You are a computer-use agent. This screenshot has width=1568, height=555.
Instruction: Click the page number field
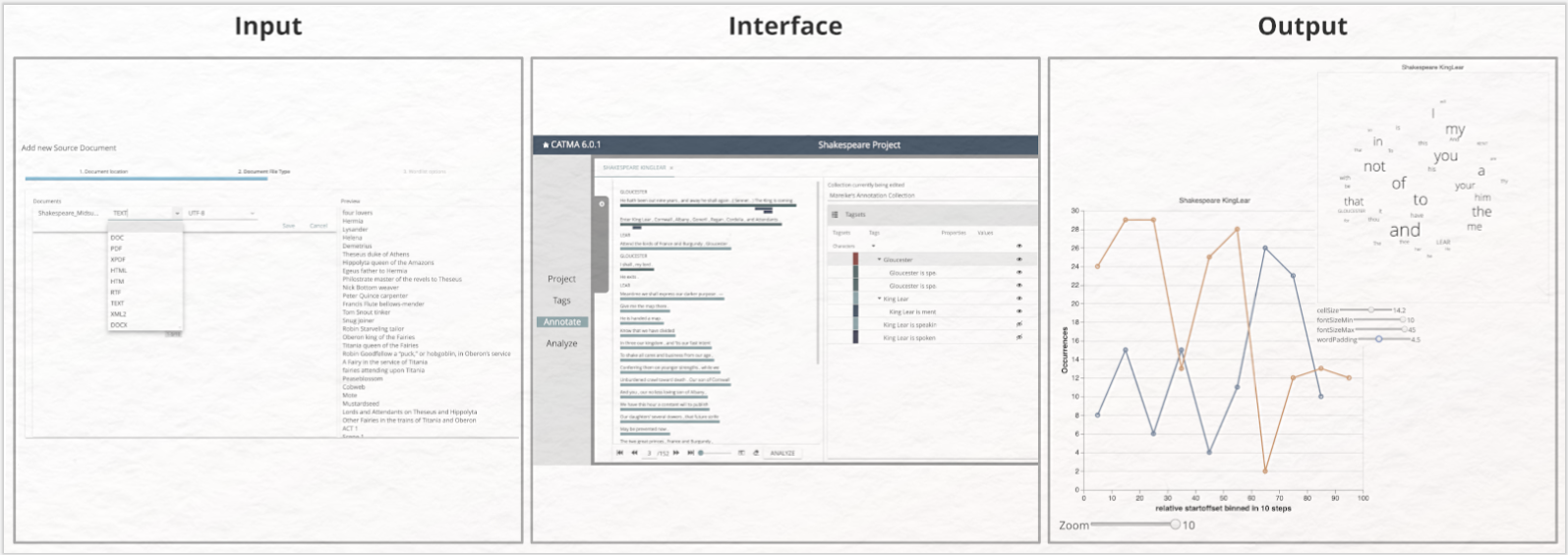tap(650, 453)
